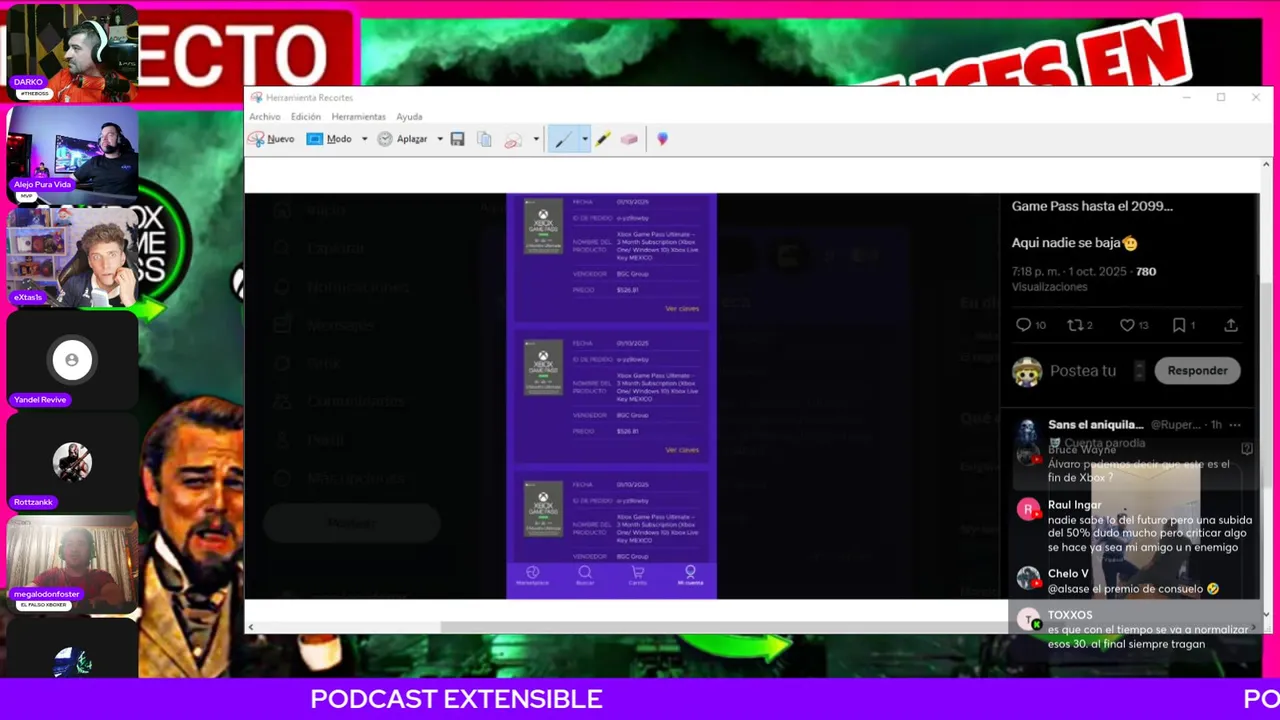The width and height of the screenshot is (1280, 720).
Task: Select the yellow highlighter tool
Action: click(x=603, y=139)
